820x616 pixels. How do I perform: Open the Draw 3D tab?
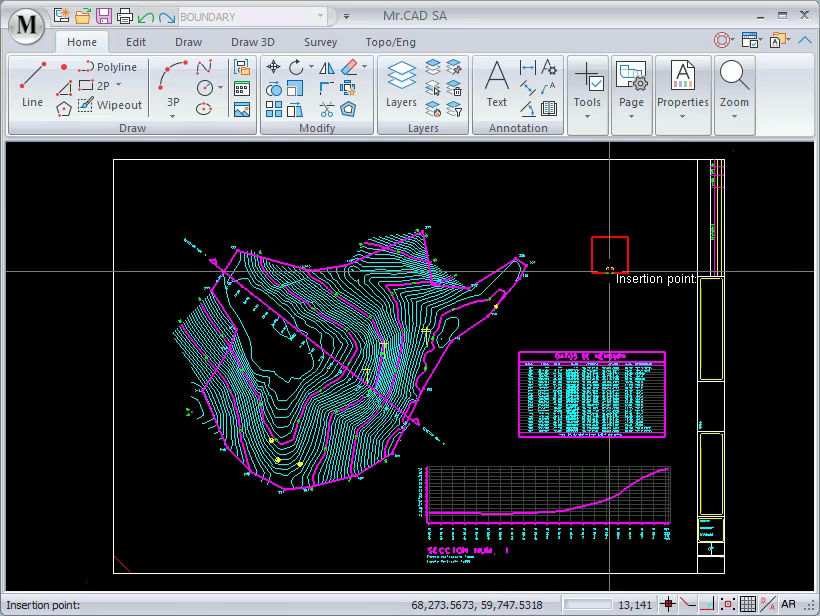(x=252, y=42)
